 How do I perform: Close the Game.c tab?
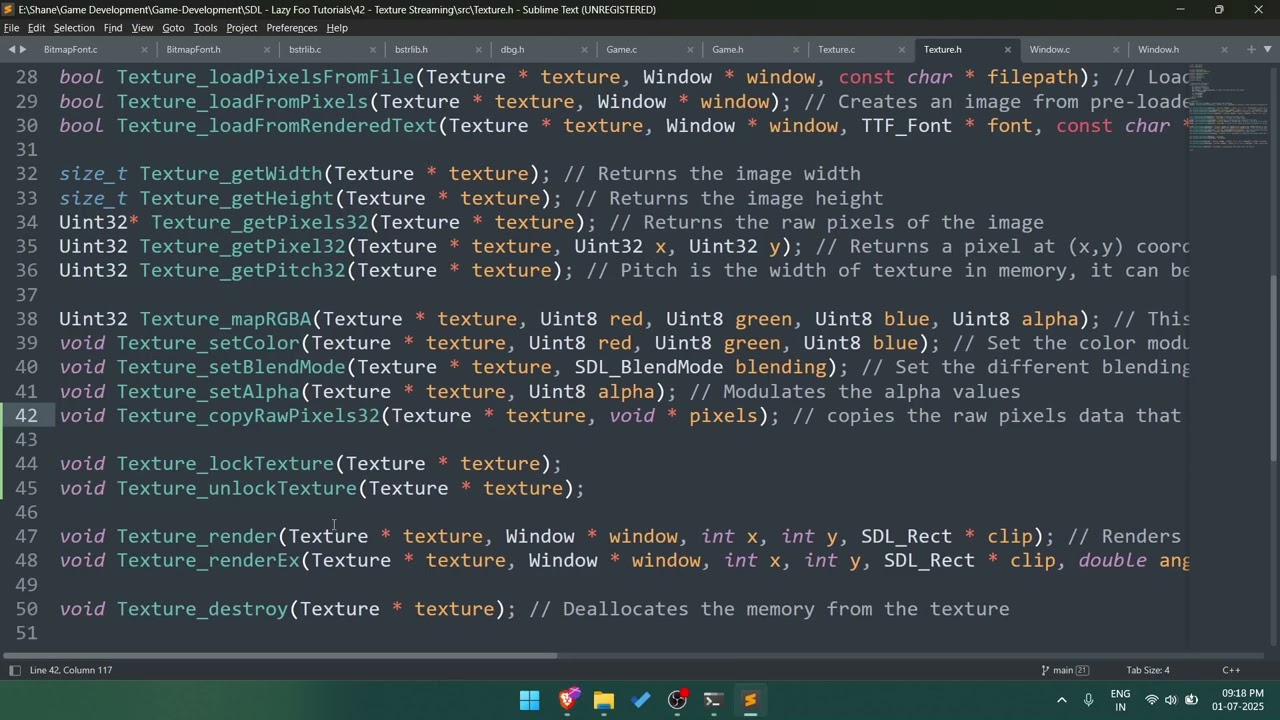(691, 49)
